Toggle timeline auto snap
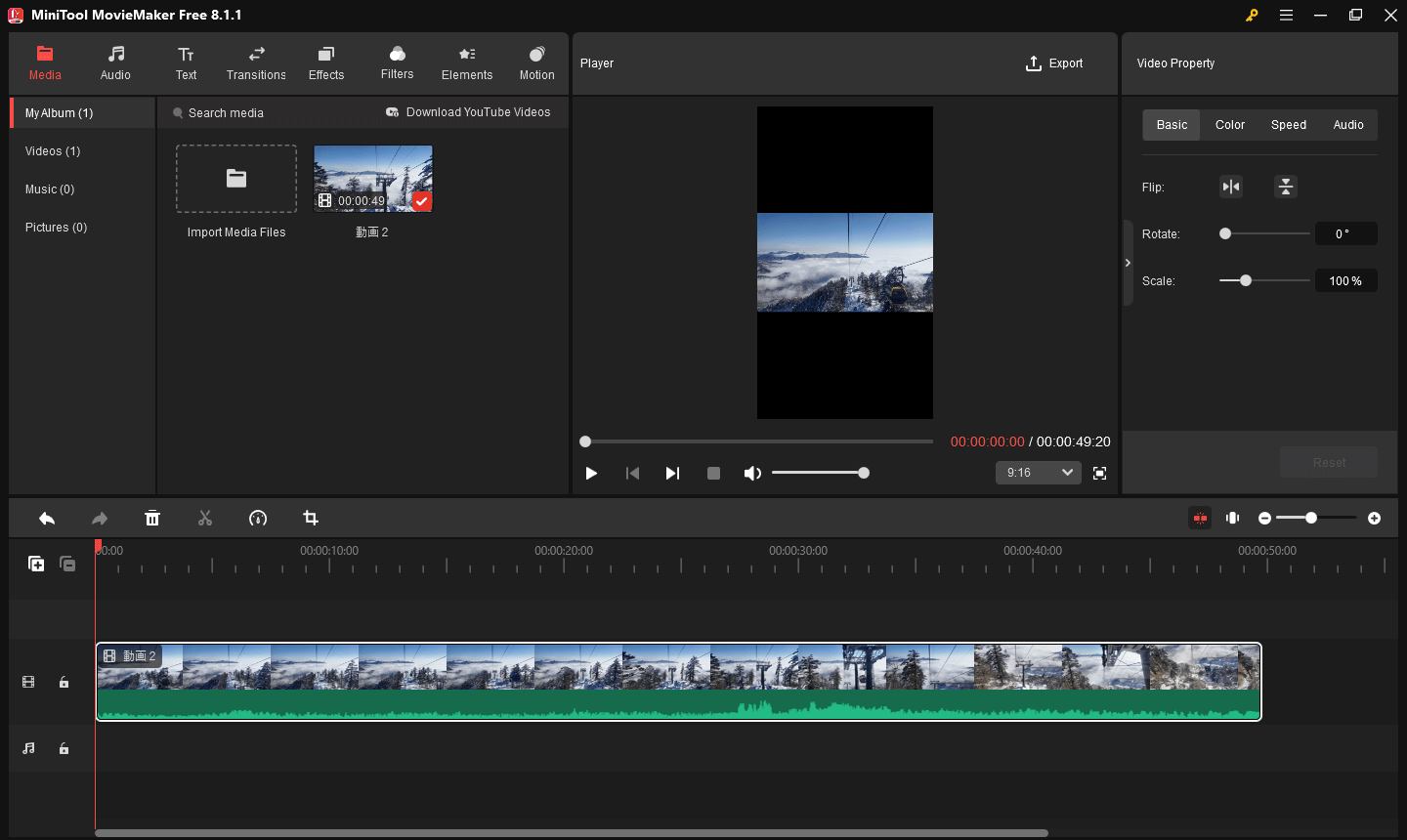The height and width of the screenshot is (840, 1407). coord(1200,518)
